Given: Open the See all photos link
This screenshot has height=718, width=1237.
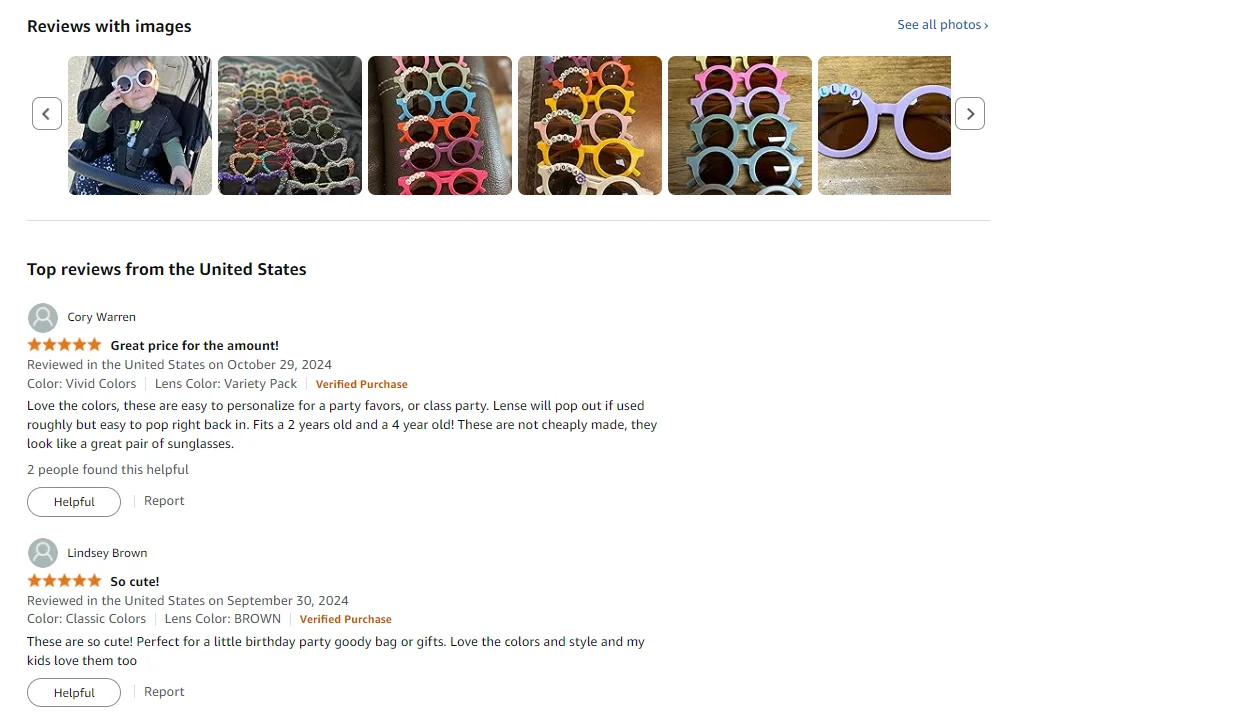Looking at the screenshot, I should (x=943, y=25).
